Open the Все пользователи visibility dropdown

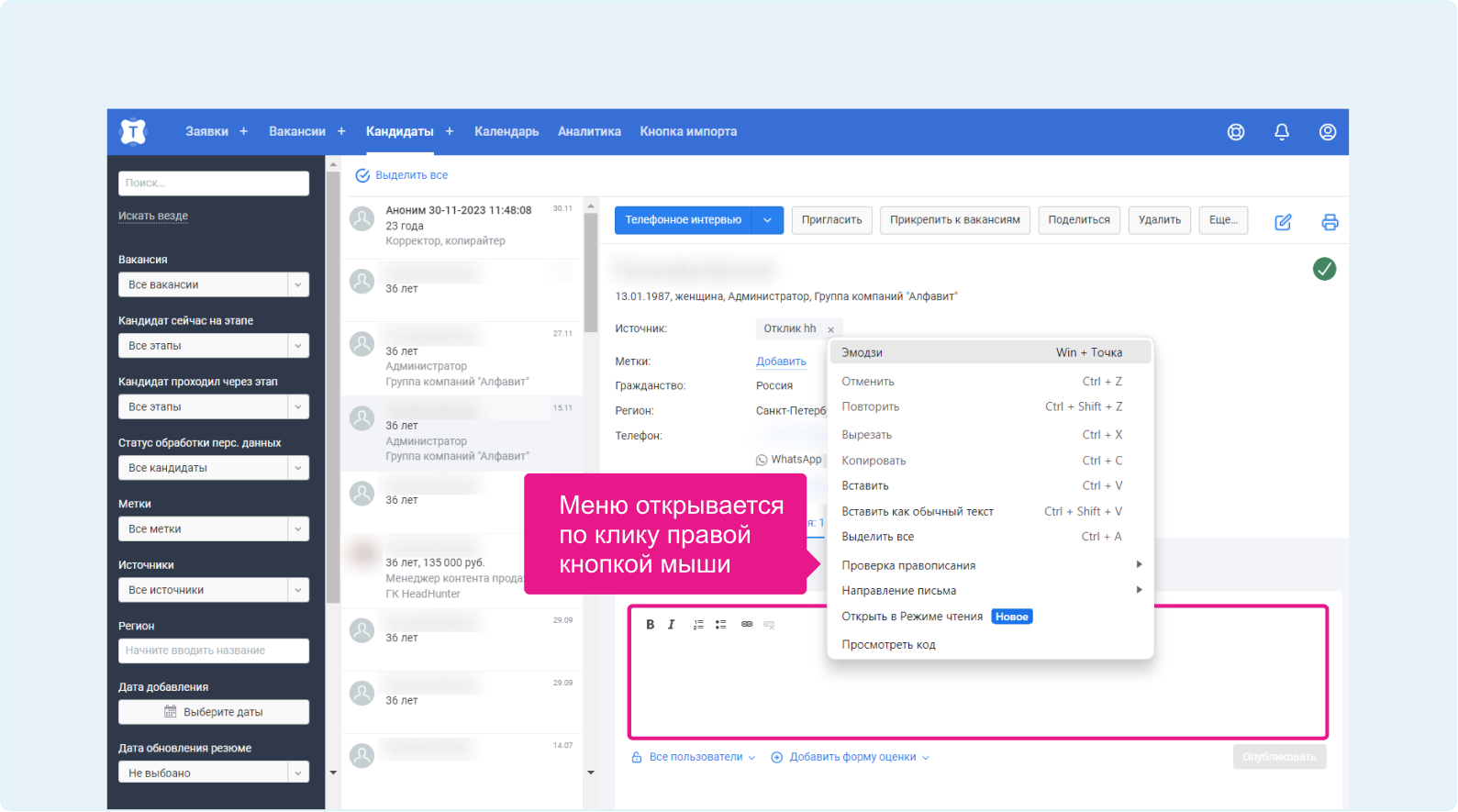(x=694, y=758)
